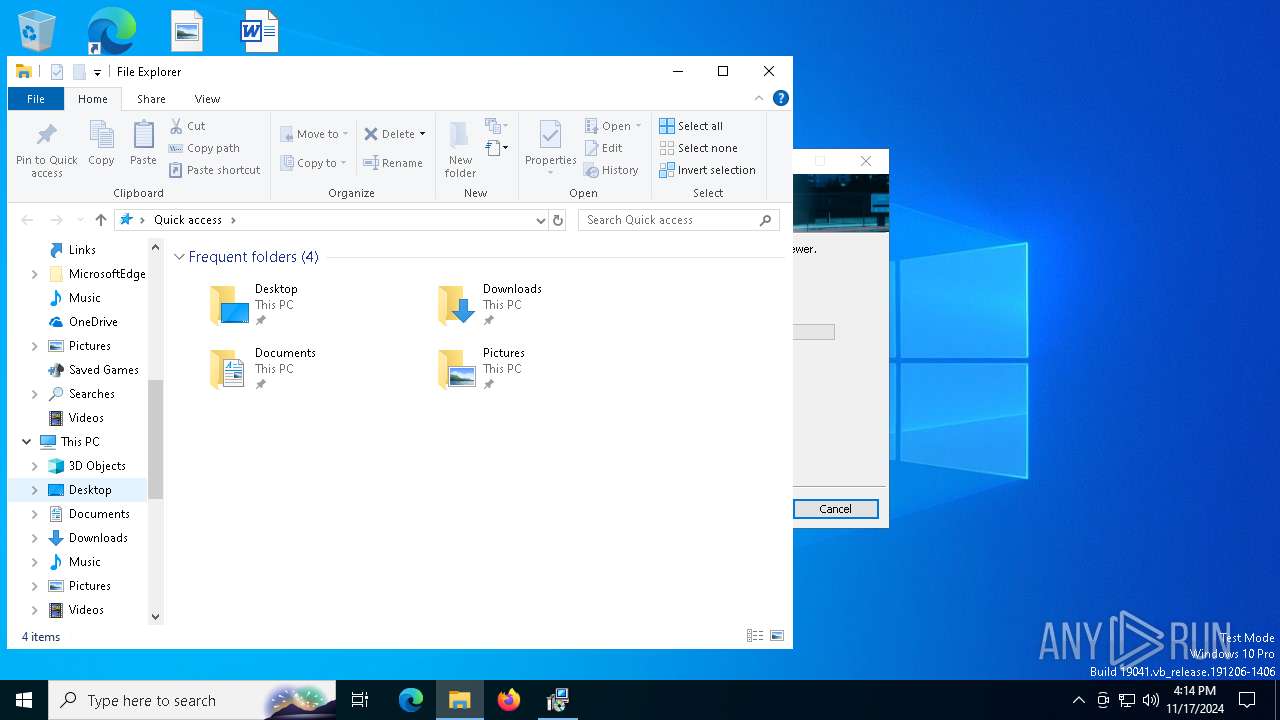Click the Windows Start button

(x=24, y=700)
